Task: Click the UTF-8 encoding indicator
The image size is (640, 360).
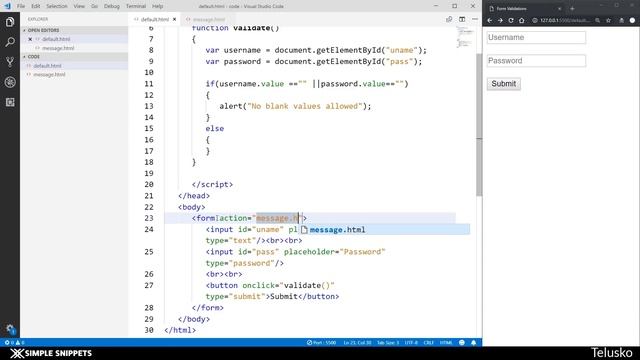Action: point(411,342)
